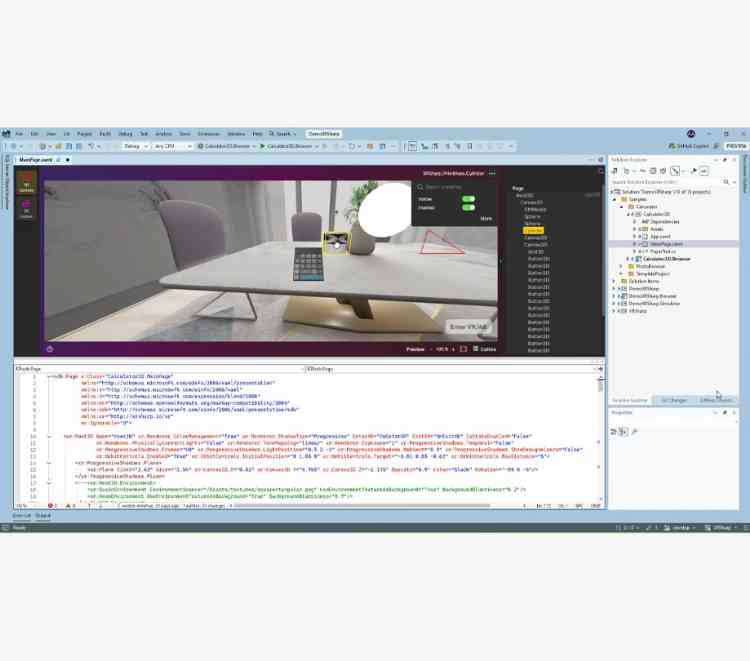Click the categorized icon in Properties panel

(x=613, y=431)
